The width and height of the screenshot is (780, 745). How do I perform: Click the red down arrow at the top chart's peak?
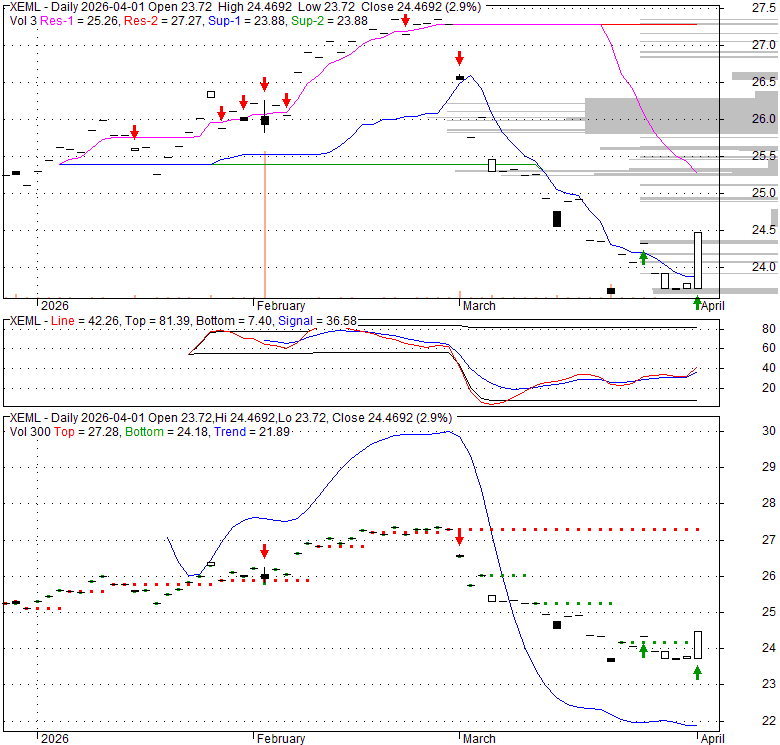(x=404, y=19)
